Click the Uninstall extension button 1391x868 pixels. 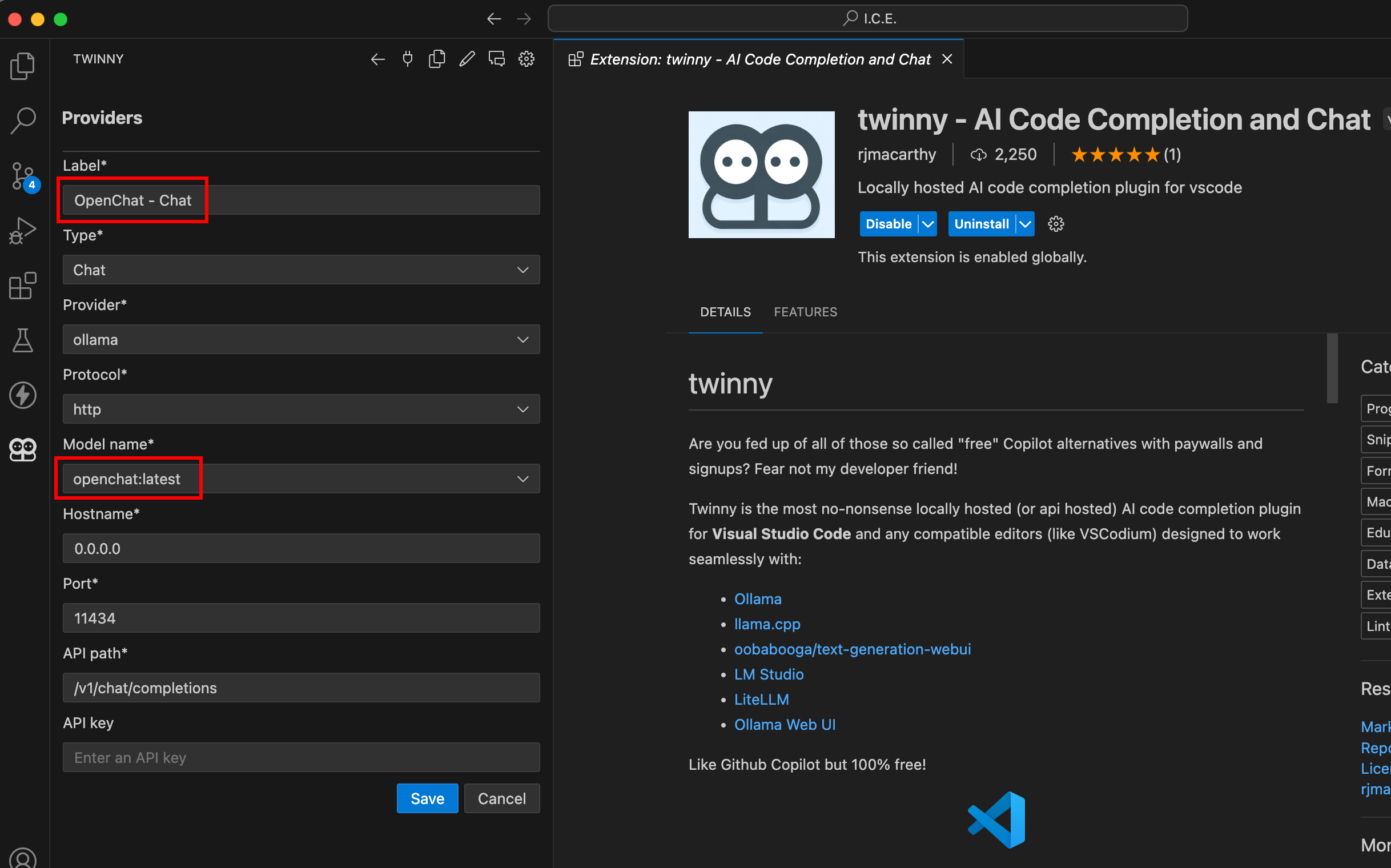(x=982, y=224)
